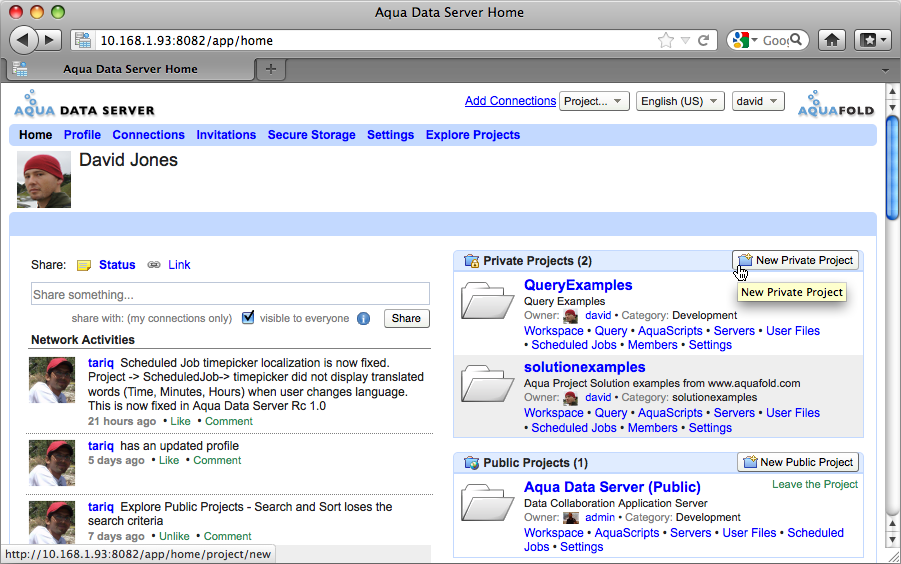Click tariq's avatar on the updated profile post

point(52,463)
